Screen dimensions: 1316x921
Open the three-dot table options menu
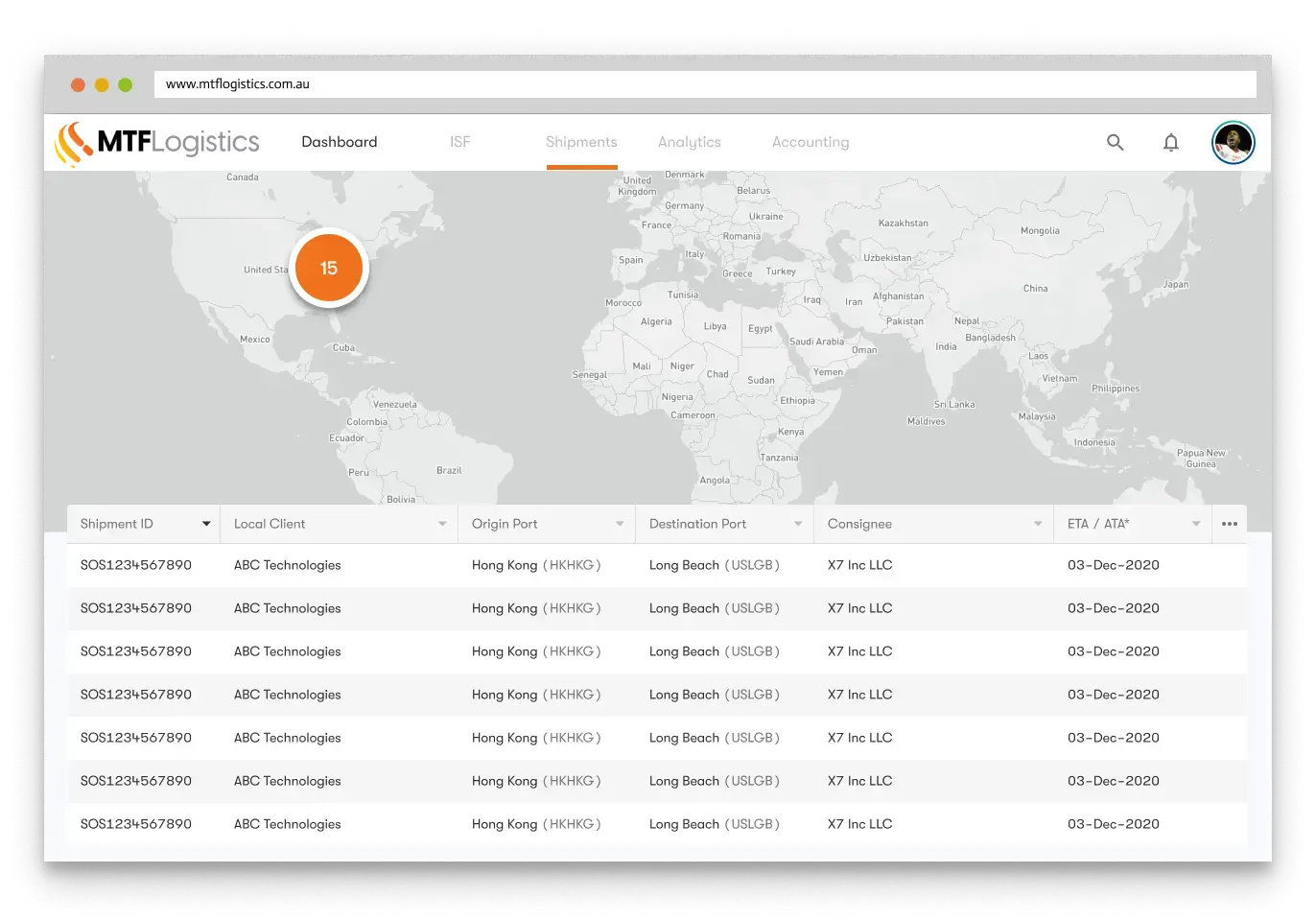click(1229, 524)
